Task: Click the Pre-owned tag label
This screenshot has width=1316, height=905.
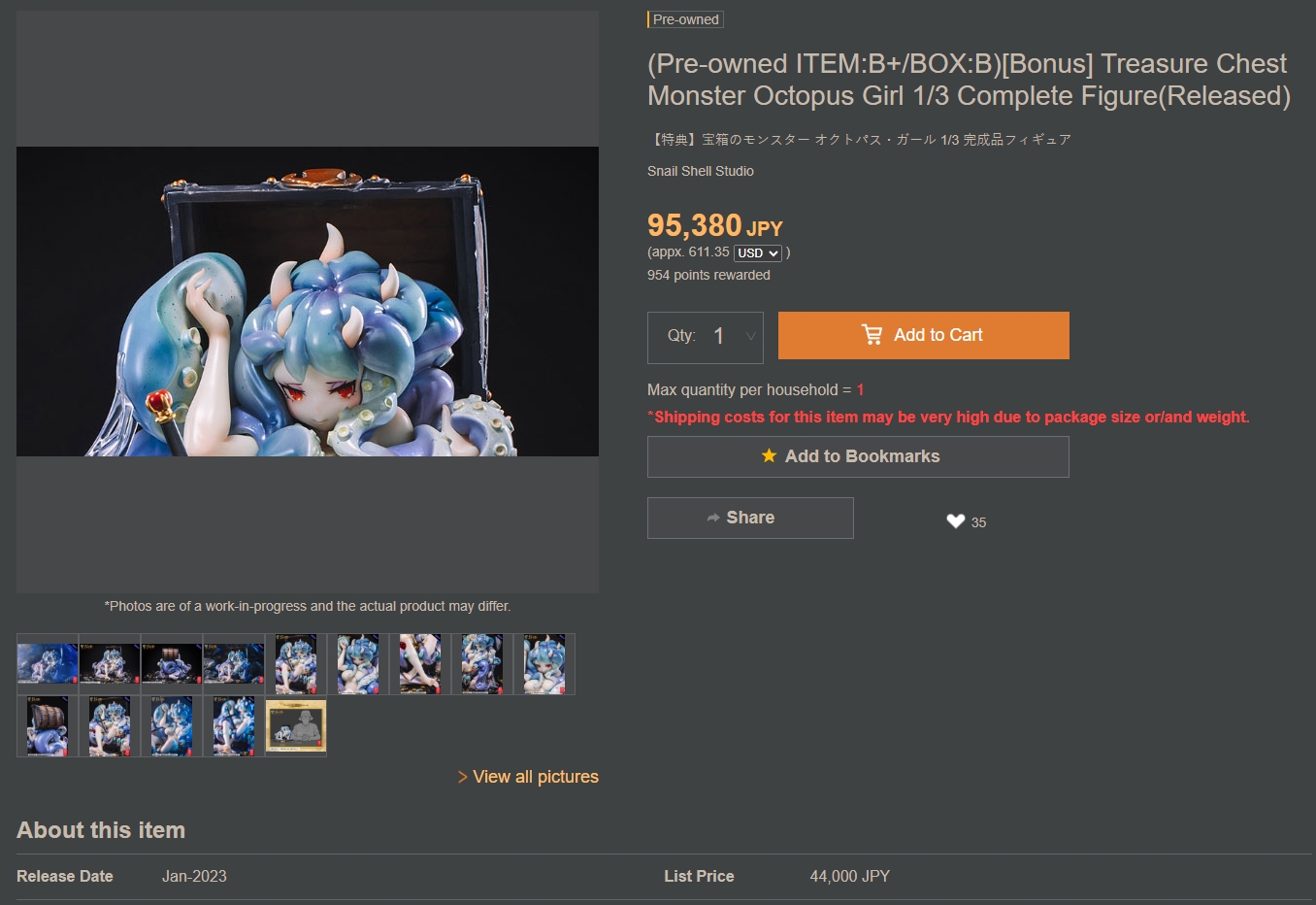Action: click(685, 19)
